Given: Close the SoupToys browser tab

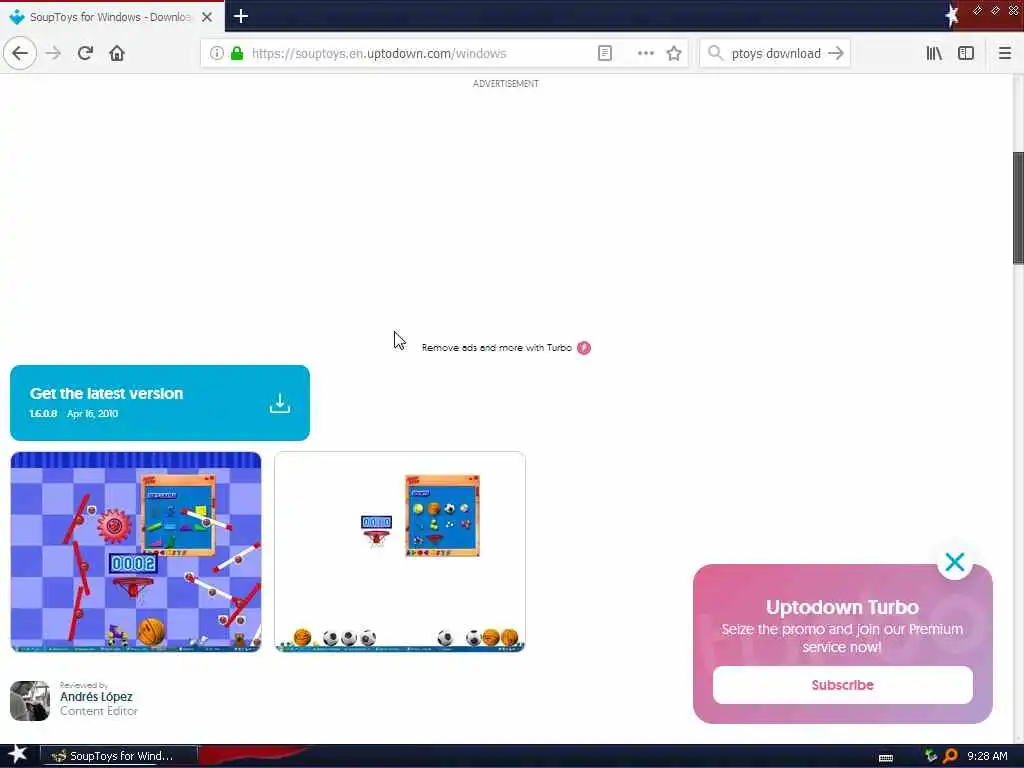Looking at the screenshot, I should (x=207, y=17).
